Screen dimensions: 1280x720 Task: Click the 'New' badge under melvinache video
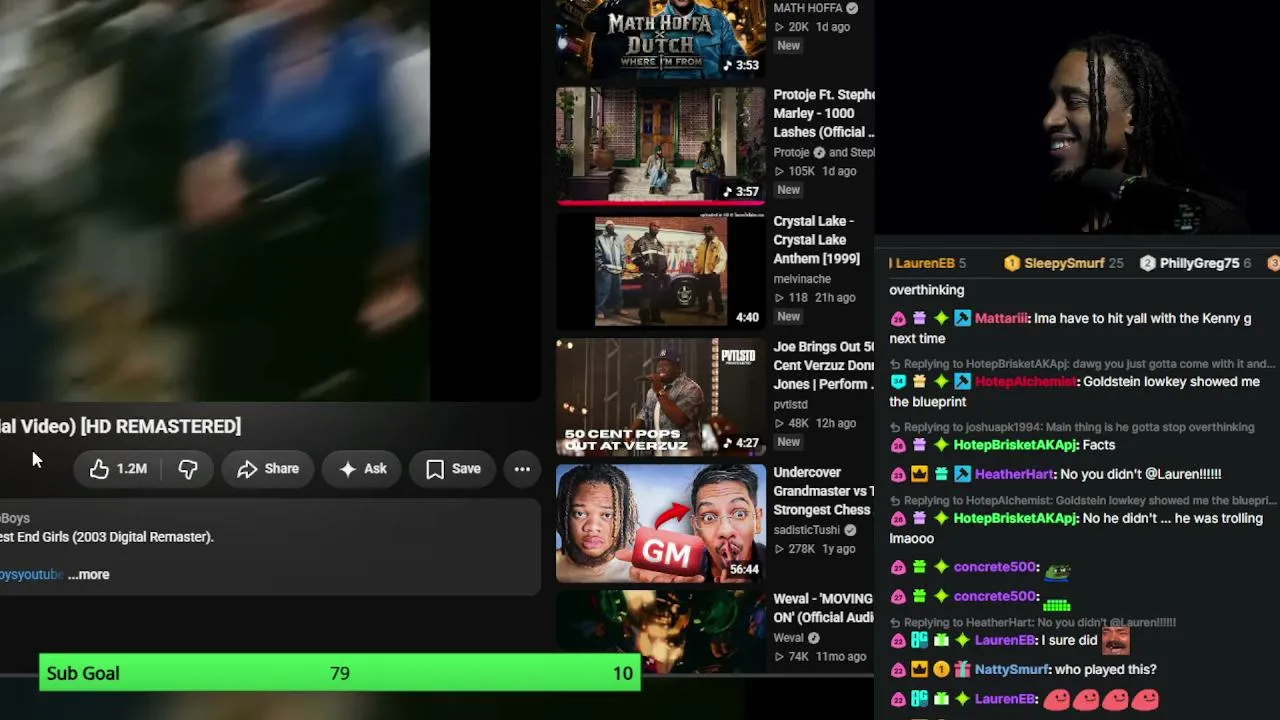pyautogui.click(x=788, y=317)
